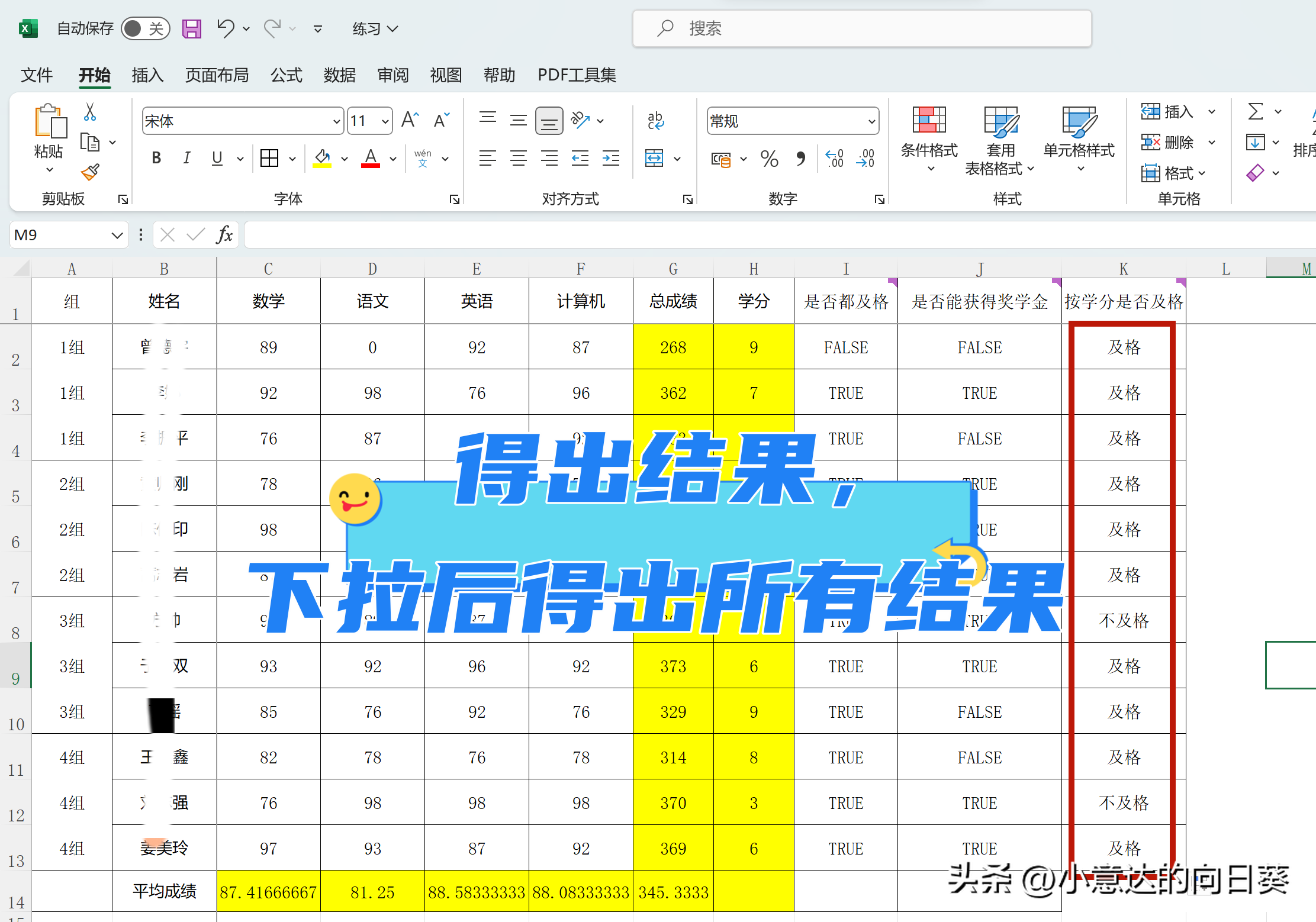Click the Borders icon
This screenshot has width=1316, height=922.
(x=269, y=158)
